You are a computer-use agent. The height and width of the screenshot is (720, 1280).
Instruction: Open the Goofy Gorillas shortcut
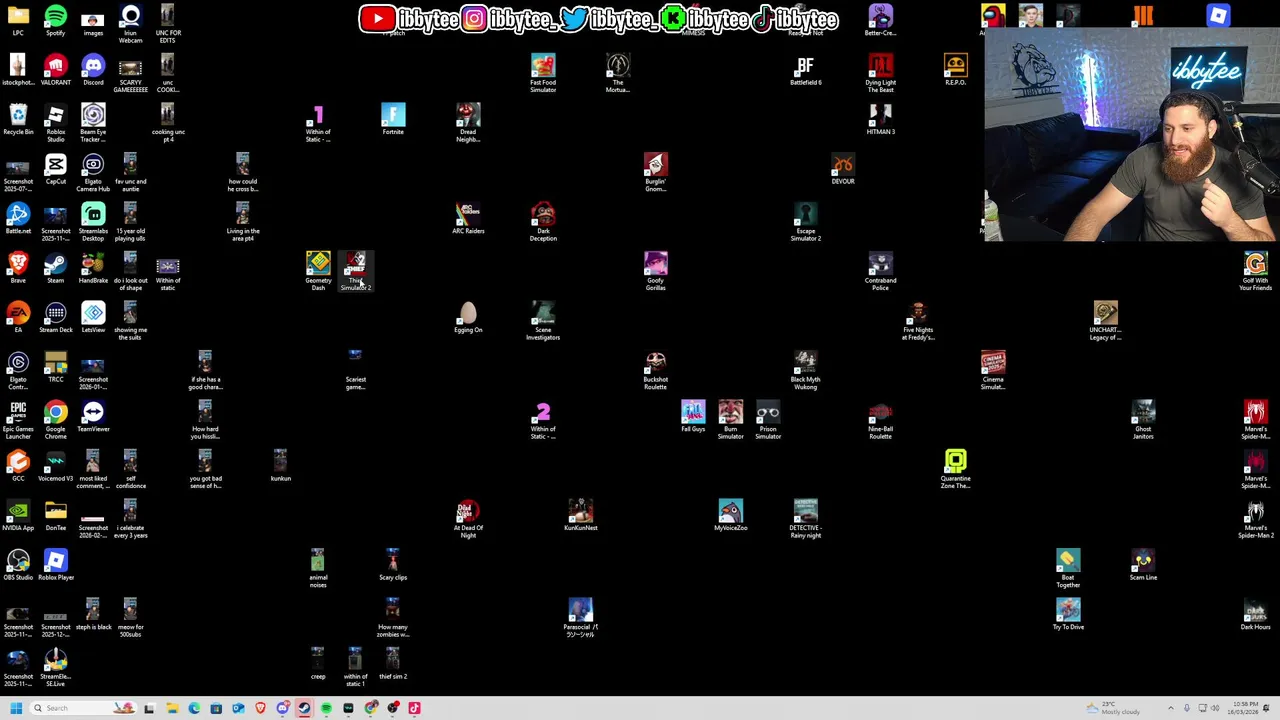coord(655,272)
